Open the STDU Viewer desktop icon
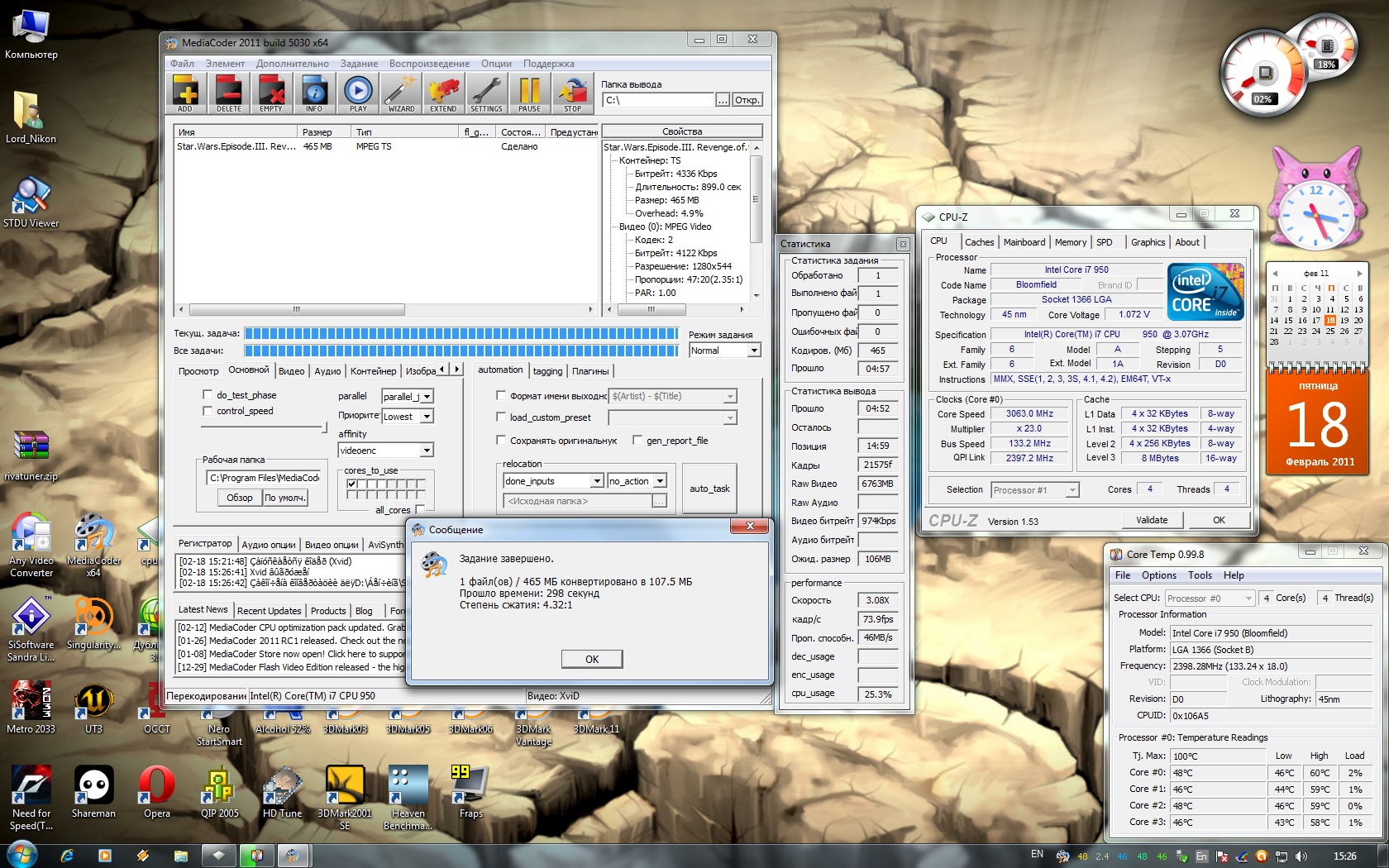Screen dimensions: 1389x868 tap(31, 203)
